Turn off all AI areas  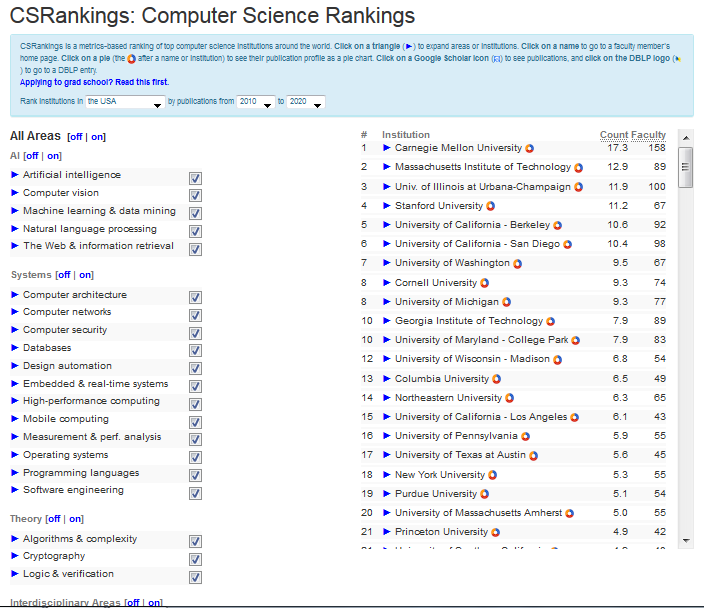pyautogui.click(x=29, y=156)
